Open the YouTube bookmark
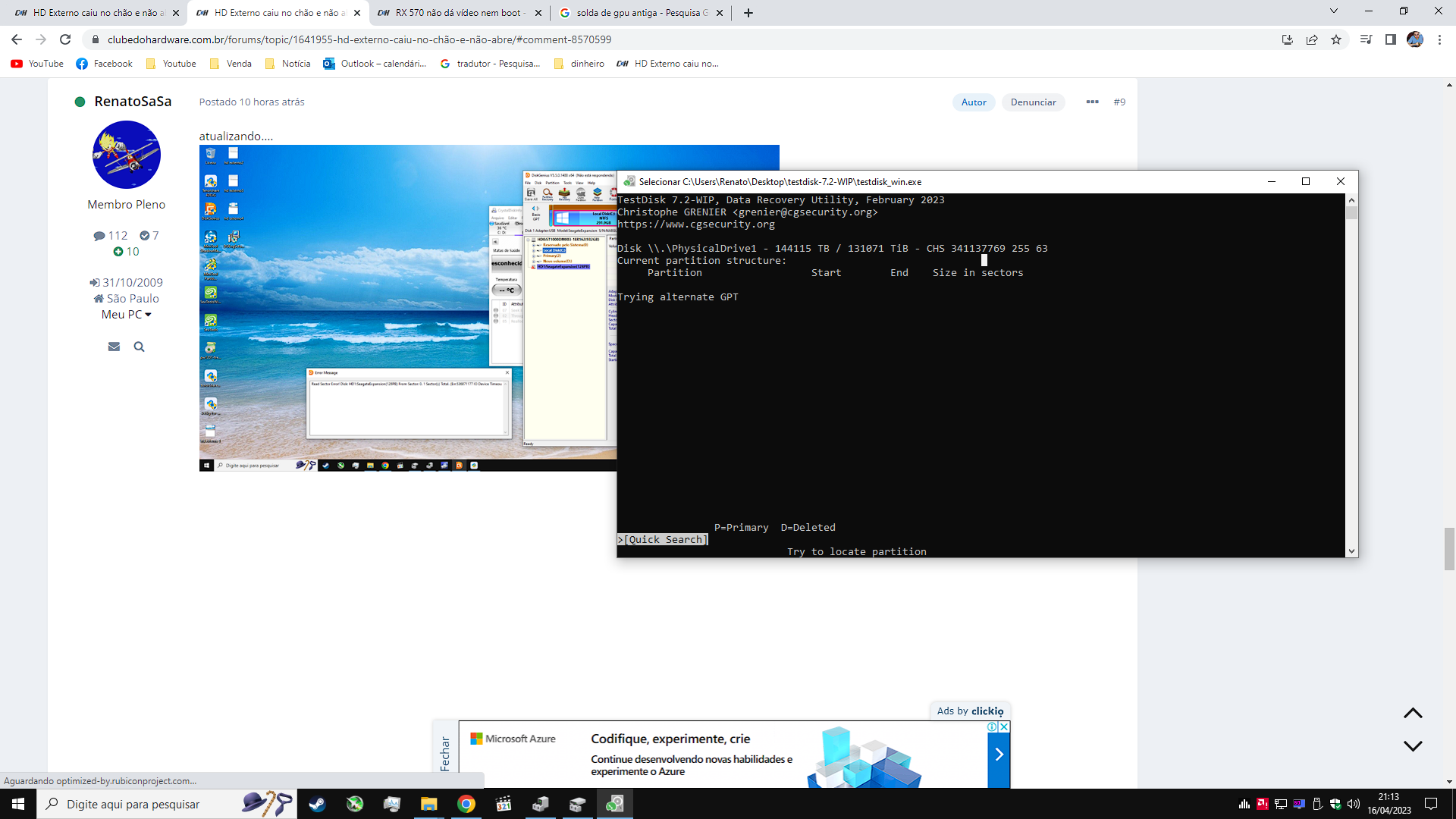This screenshot has width=1456, height=819. click(37, 64)
